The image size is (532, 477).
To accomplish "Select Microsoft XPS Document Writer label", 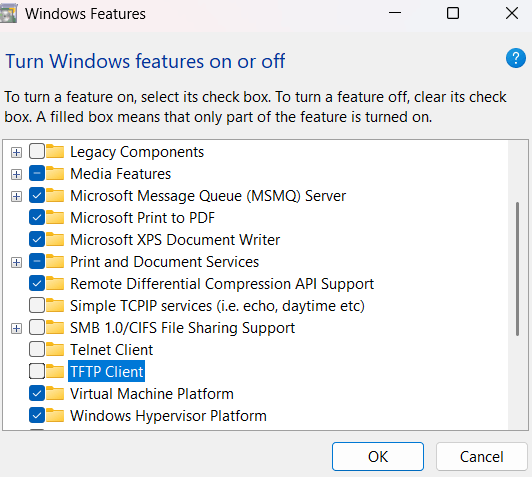I will point(175,240).
